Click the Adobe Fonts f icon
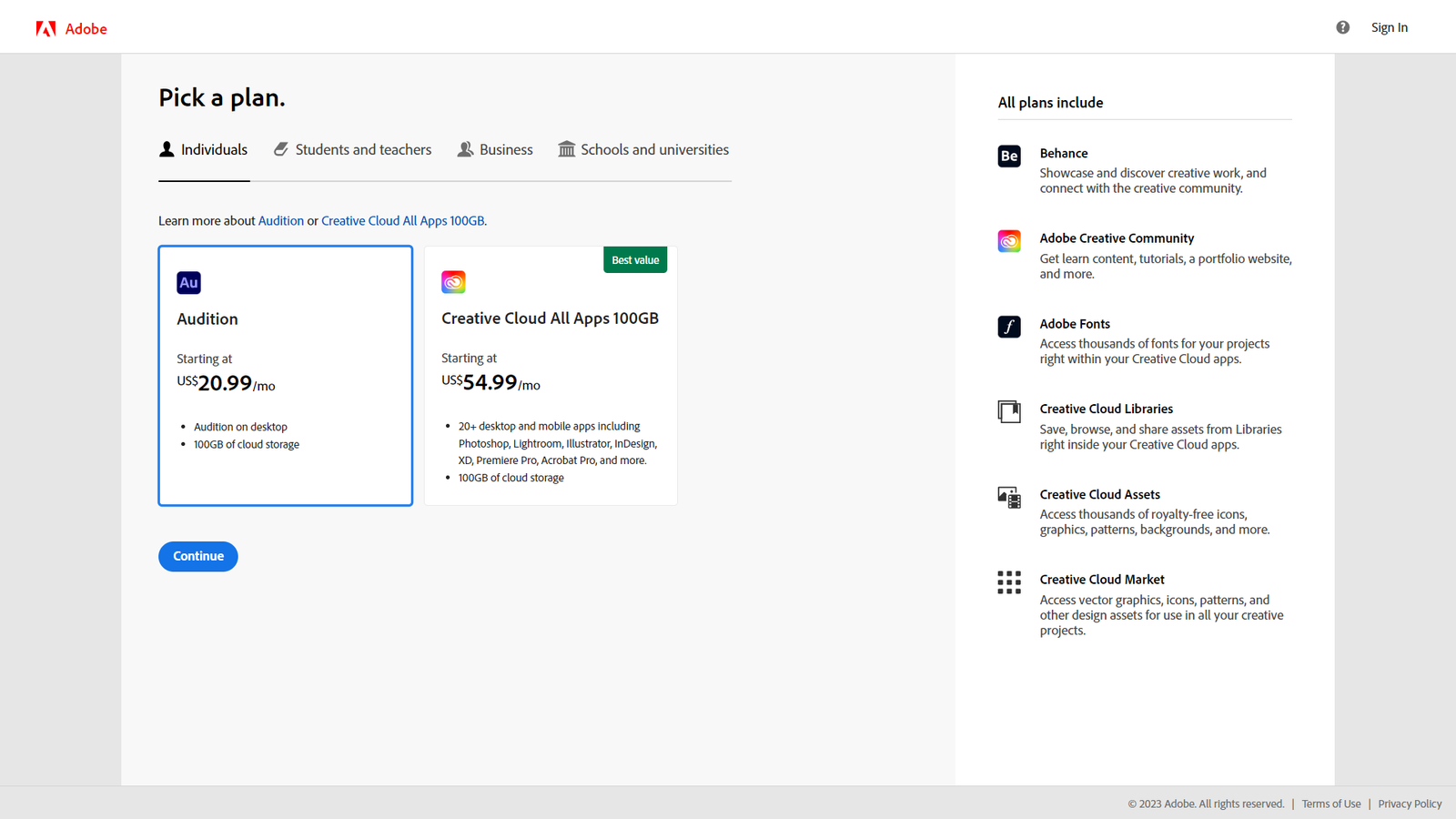The image size is (1456, 819). click(1009, 327)
